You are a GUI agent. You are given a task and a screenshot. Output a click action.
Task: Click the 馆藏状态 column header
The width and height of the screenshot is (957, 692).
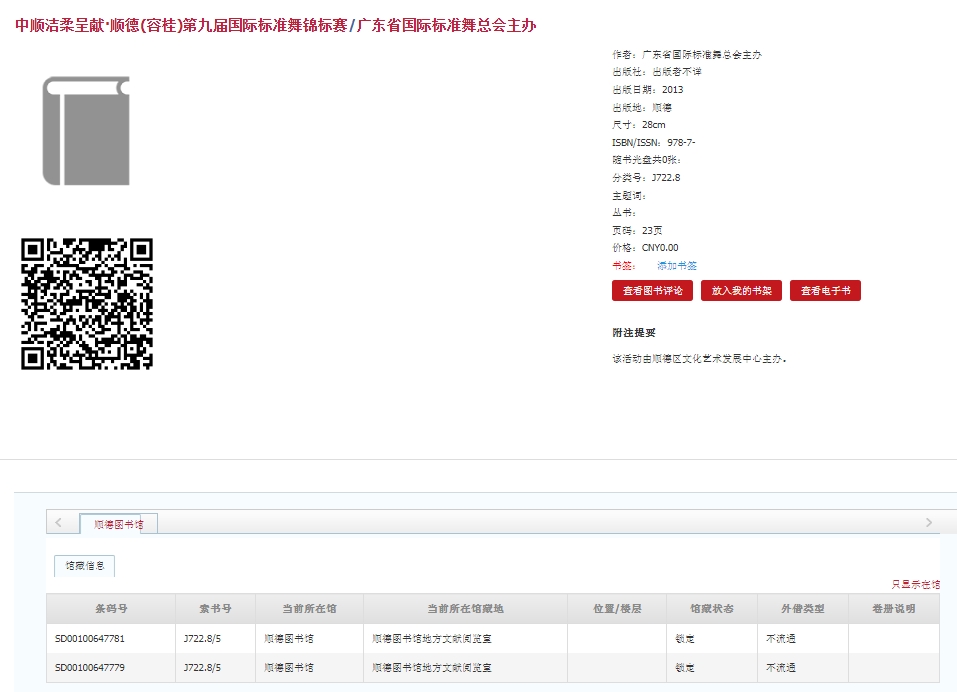click(712, 608)
